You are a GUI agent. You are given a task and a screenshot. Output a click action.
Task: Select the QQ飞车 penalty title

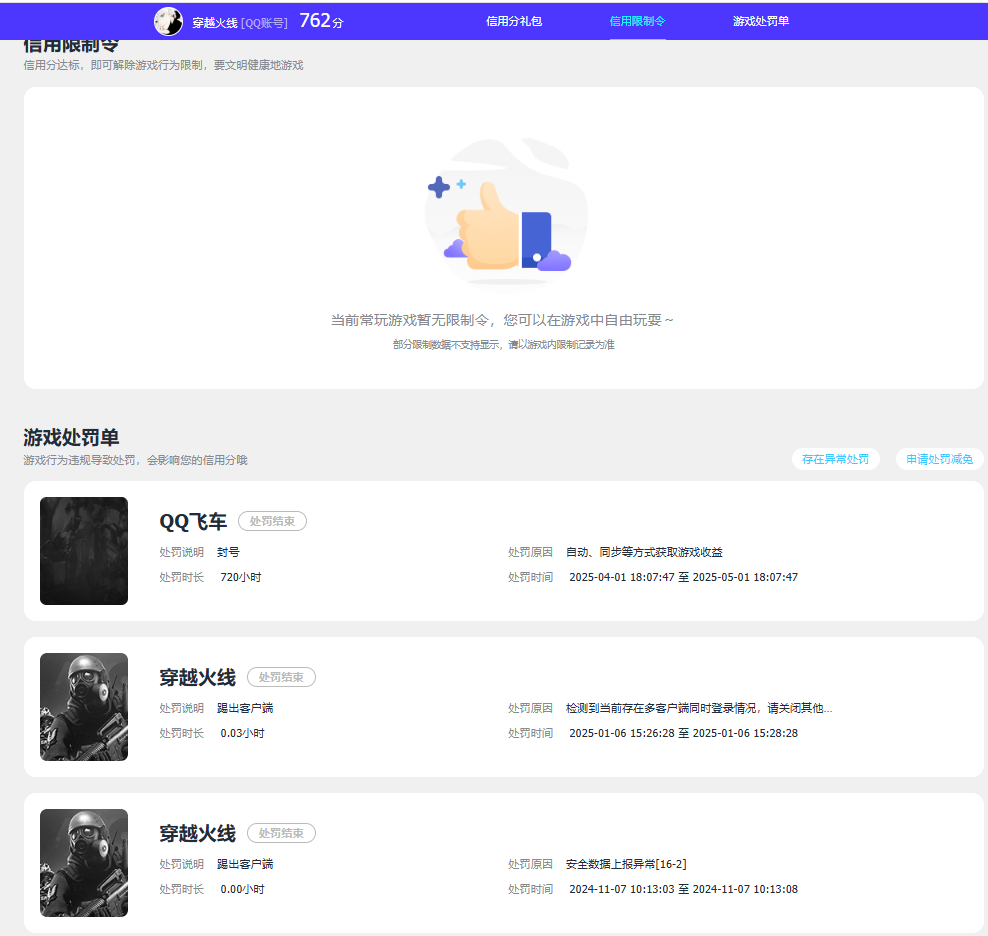[193, 522]
